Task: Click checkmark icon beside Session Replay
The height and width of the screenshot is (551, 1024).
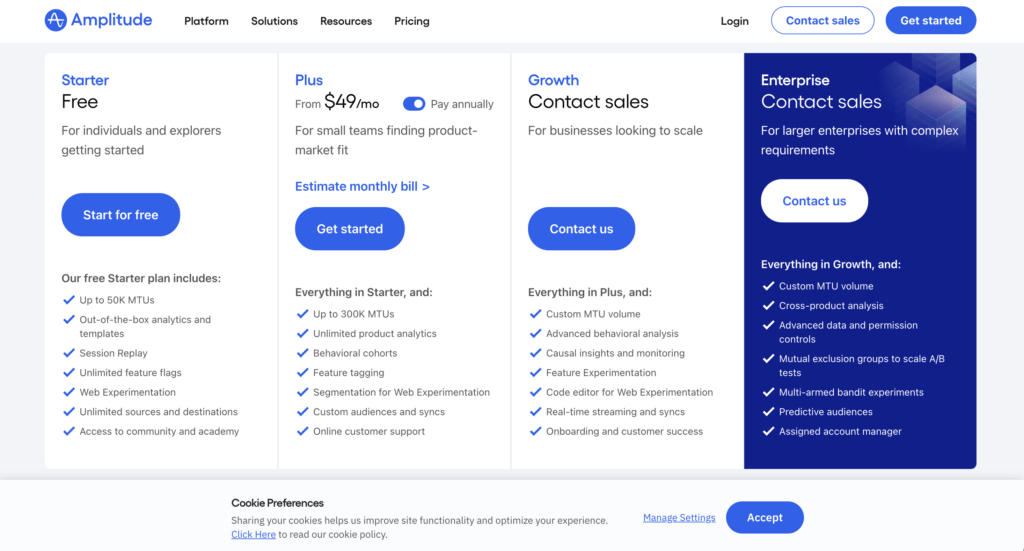Action: pyautogui.click(x=69, y=353)
